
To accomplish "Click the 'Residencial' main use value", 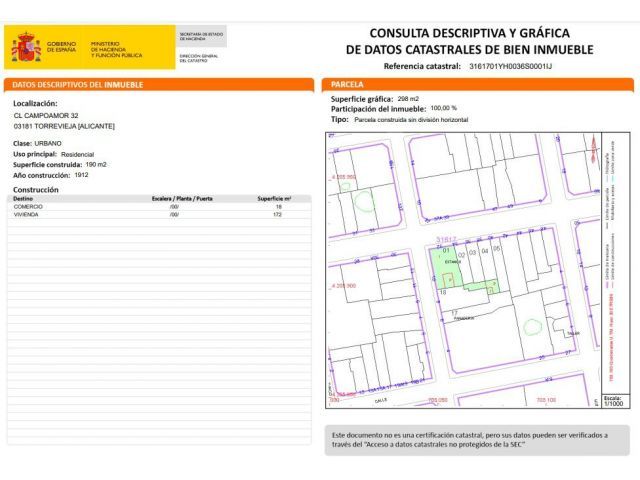I will tap(77, 154).
